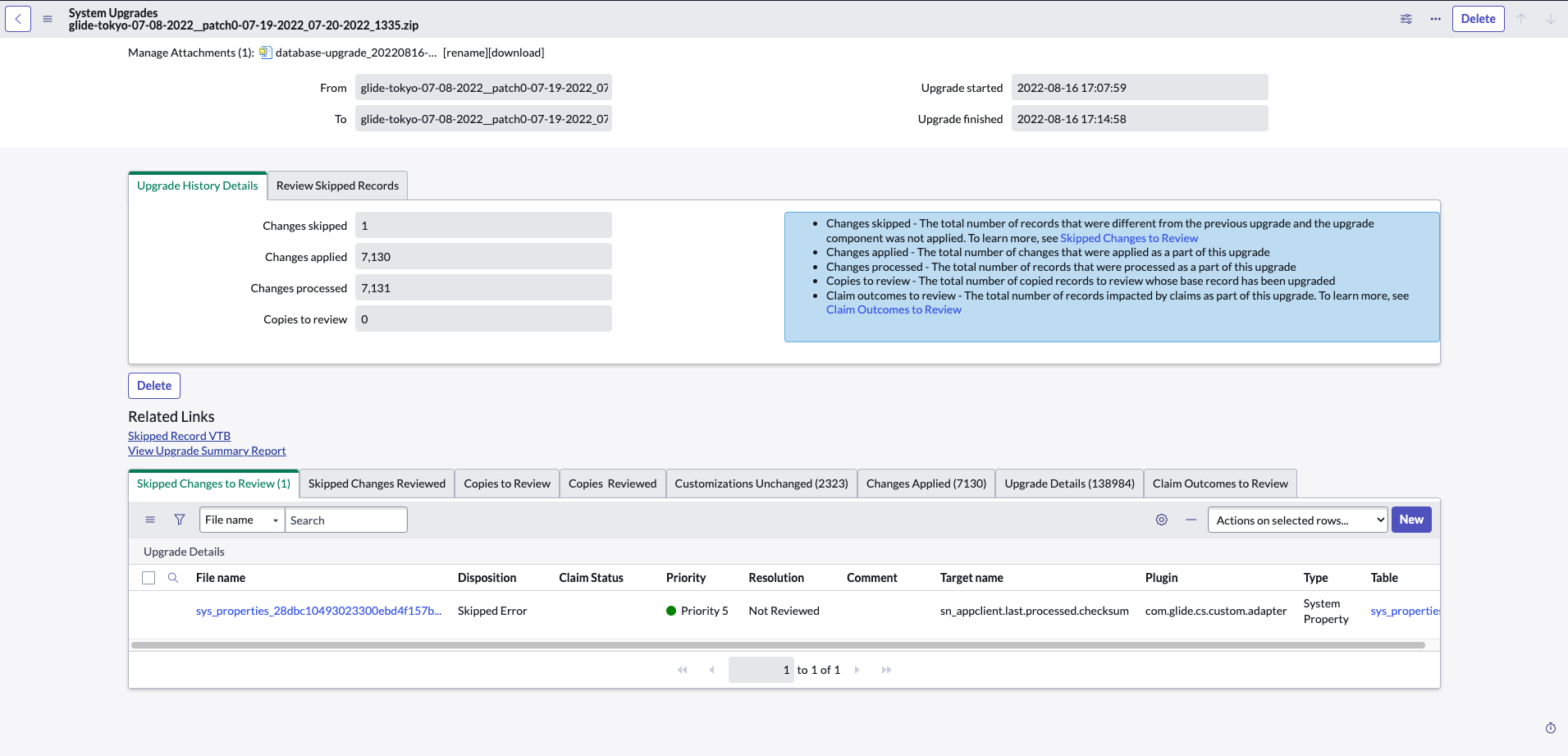
Task: Open Customizations Unchanged (2323) tab
Action: 761,483
